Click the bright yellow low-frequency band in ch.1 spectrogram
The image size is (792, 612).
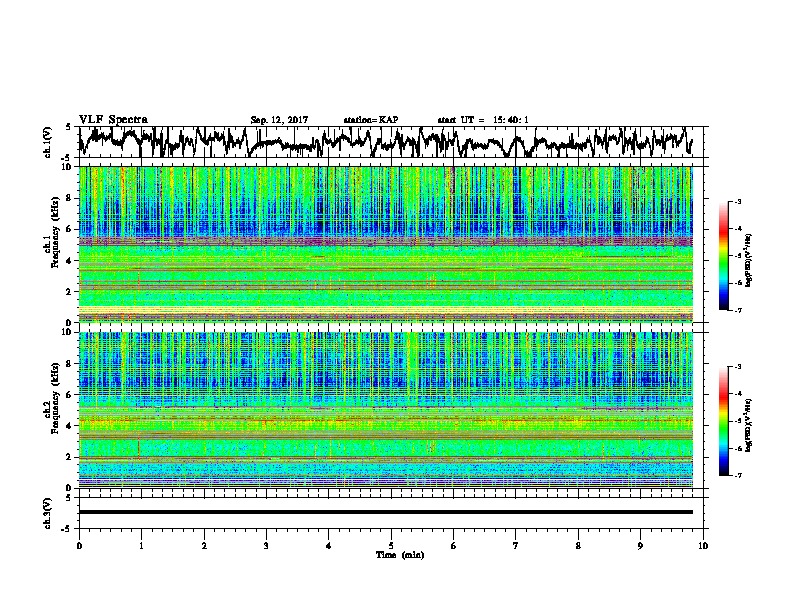[385, 309]
